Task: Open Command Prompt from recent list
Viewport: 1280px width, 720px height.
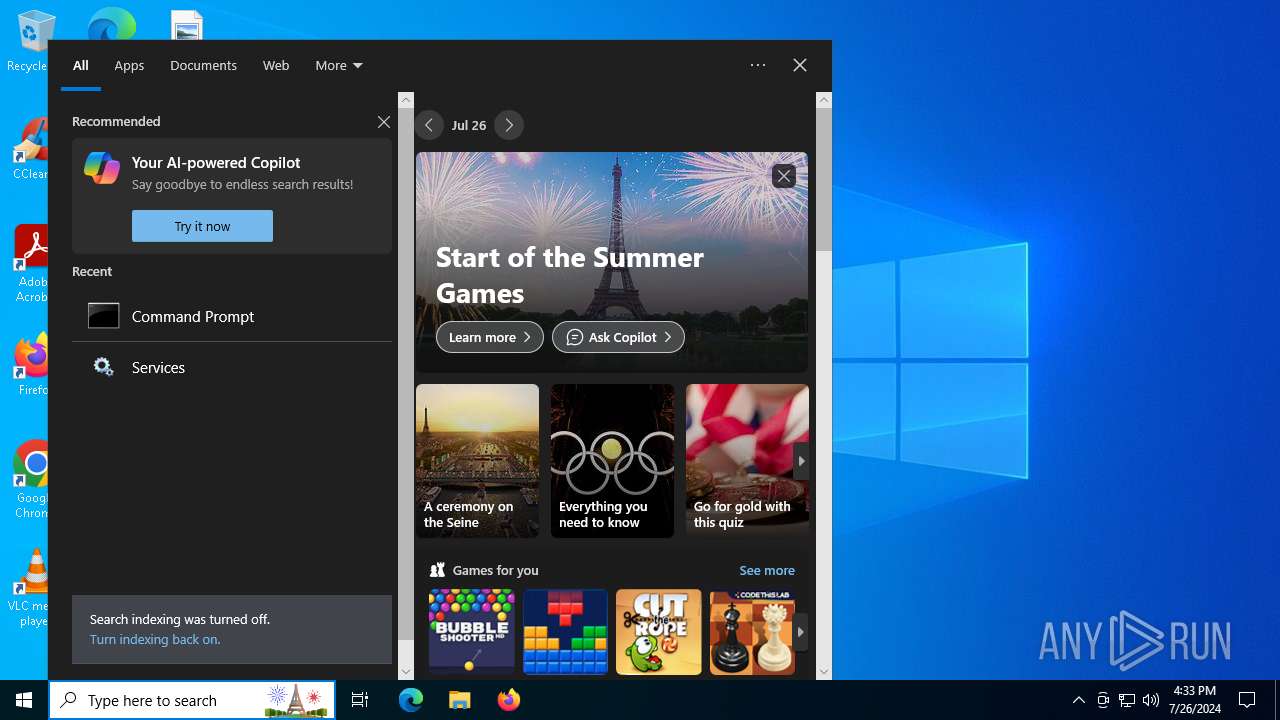Action: [232, 316]
